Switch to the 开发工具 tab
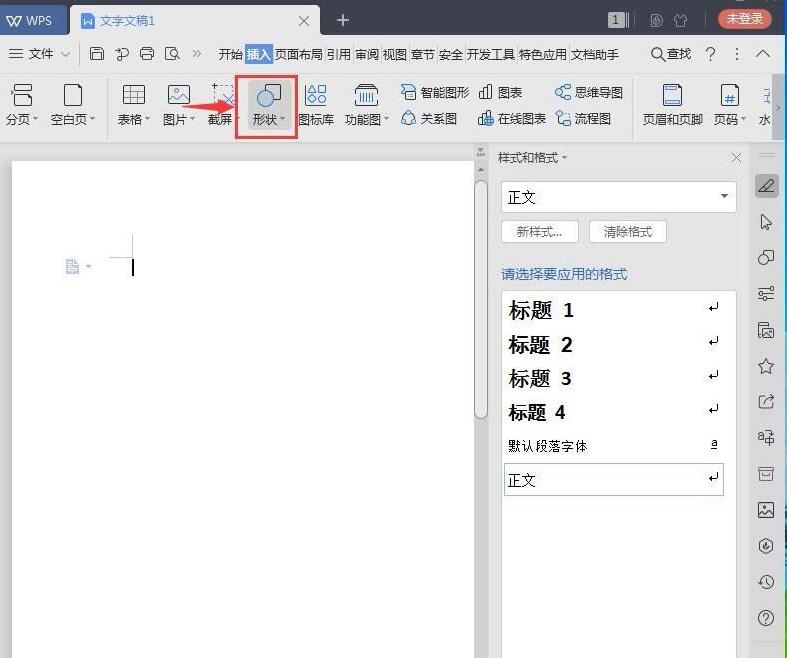Viewport: 787px width, 658px height. pyautogui.click(x=490, y=54)
